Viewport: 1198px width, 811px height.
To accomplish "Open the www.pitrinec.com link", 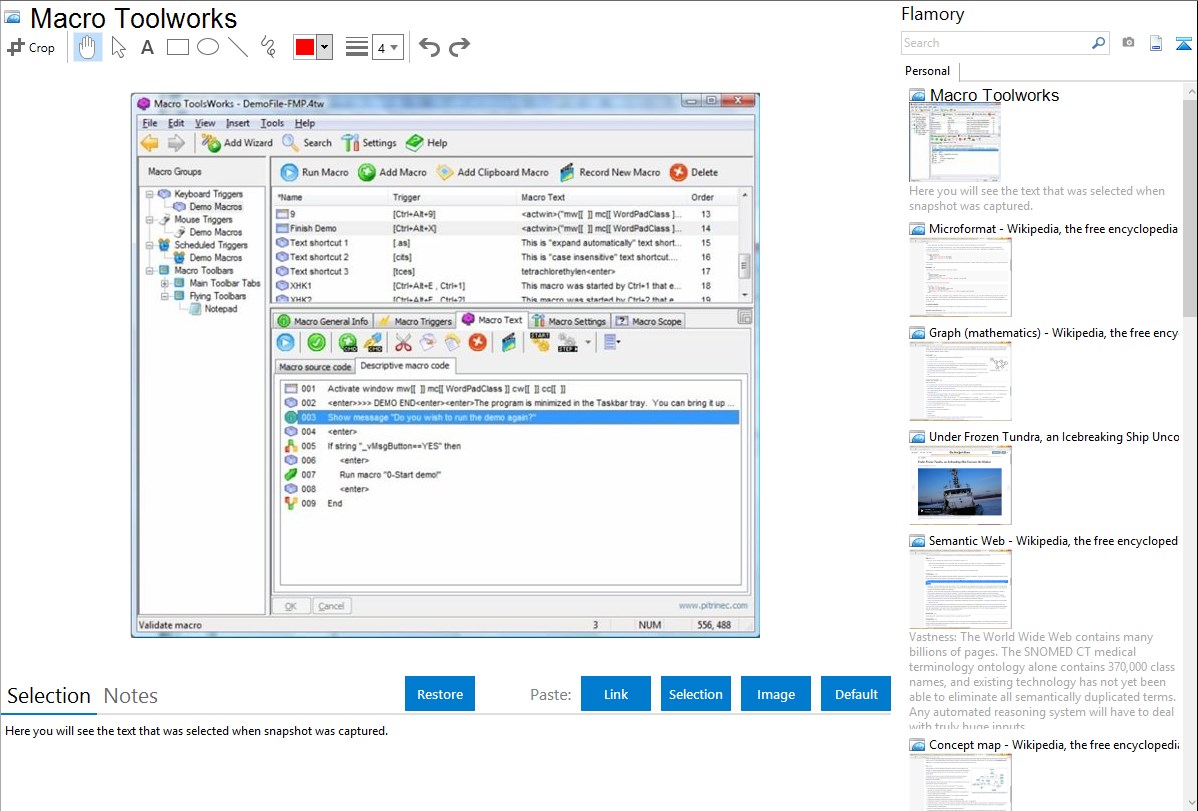I will pyautogui.click(x=713, y=605).
